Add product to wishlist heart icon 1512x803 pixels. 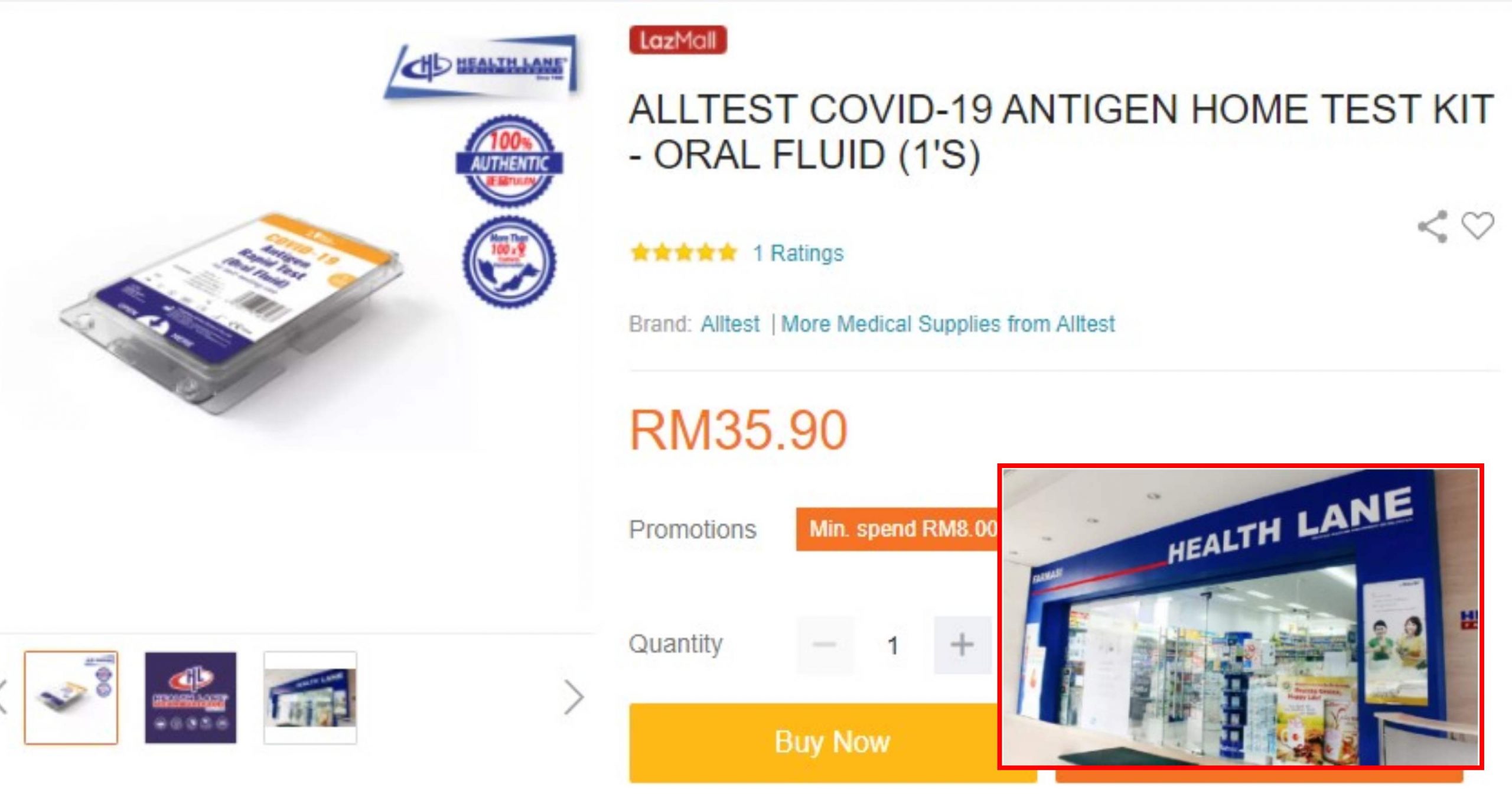1478,225
